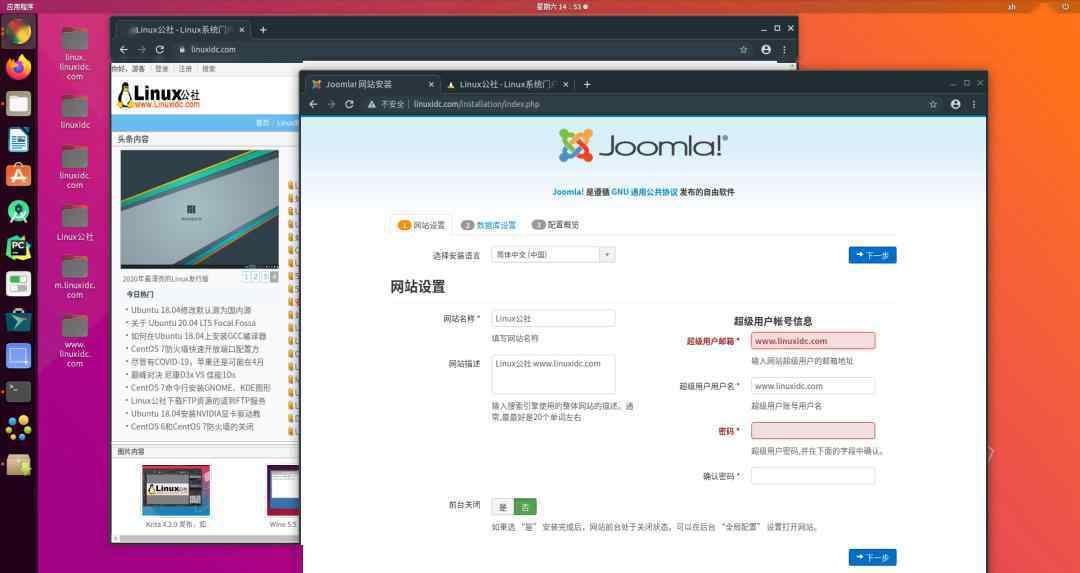Open the Linux公社 desktop folder
The image size is (1080, 573).
(x=74, y=222)
